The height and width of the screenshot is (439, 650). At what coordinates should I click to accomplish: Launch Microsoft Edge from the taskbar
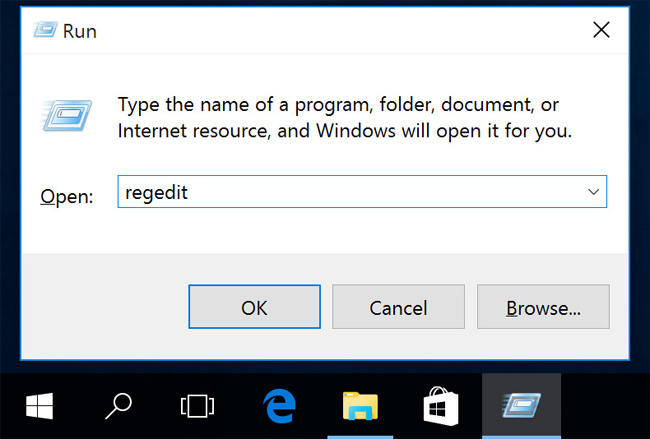click(279, 405)
